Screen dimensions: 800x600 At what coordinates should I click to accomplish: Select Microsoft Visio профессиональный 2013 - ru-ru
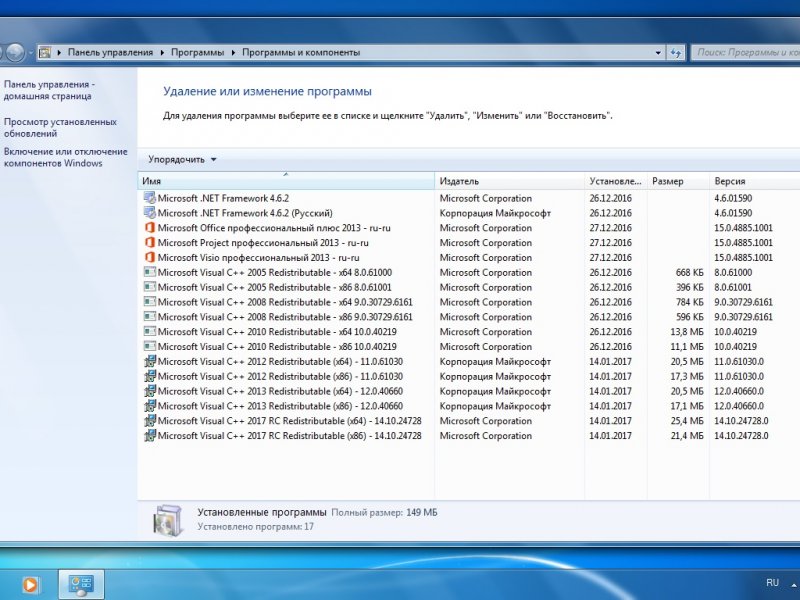pyautogui.click(x=258, y=257)
